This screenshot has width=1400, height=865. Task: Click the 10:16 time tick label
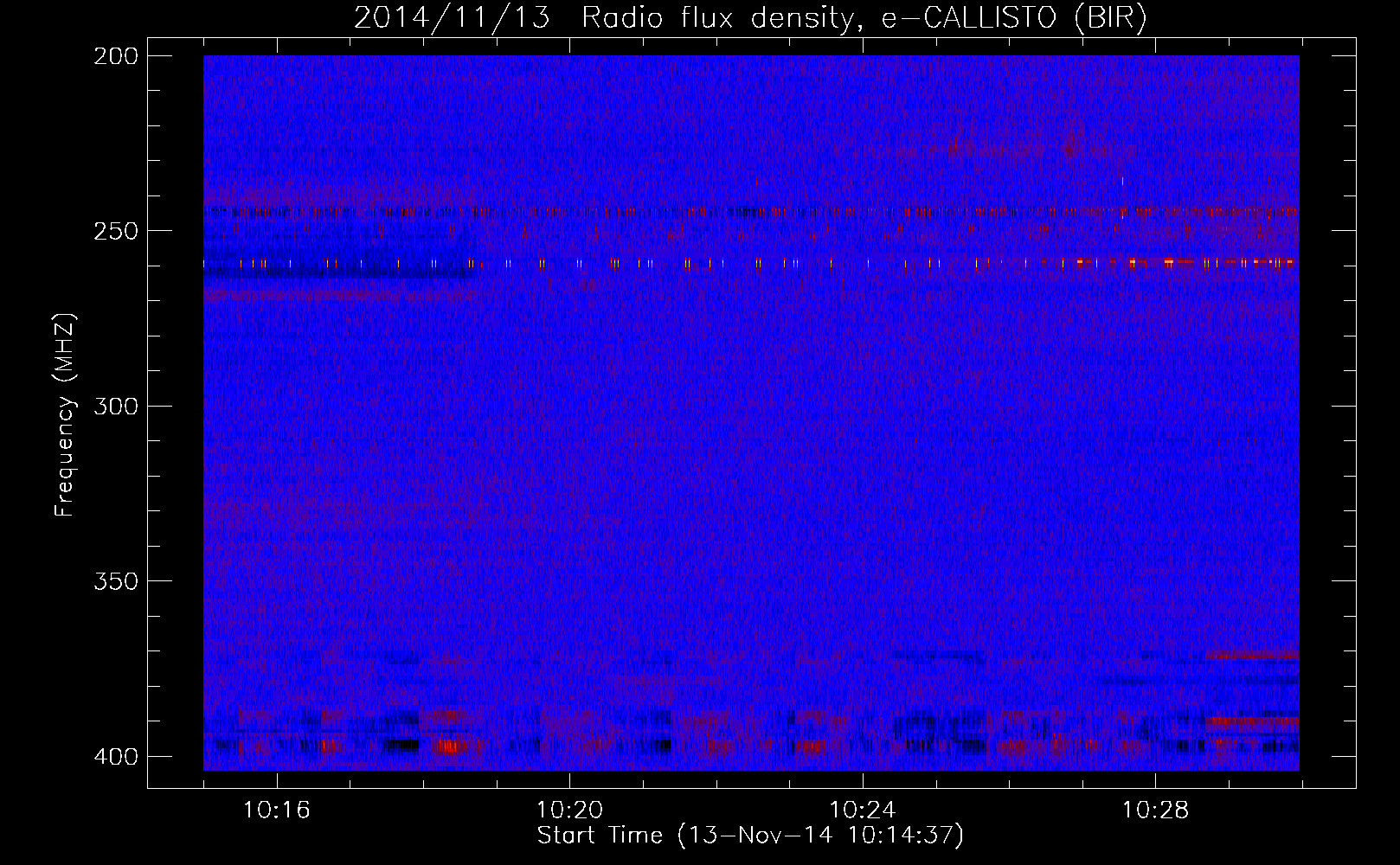click(276, 810)
